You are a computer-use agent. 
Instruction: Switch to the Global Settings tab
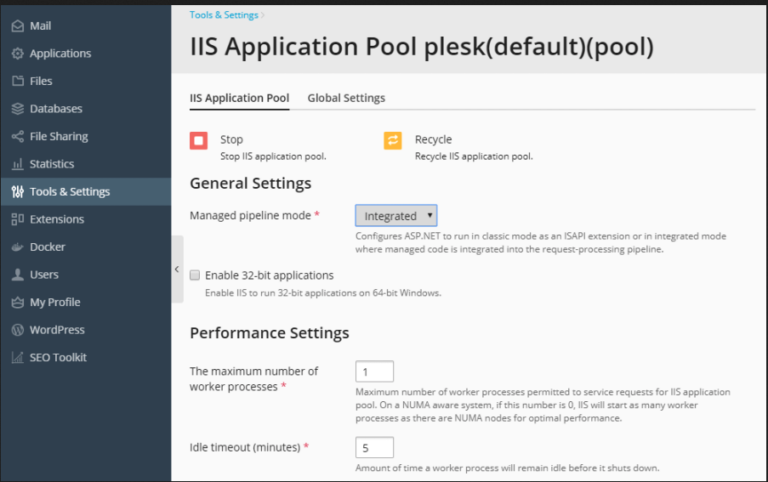coord(346,98)
